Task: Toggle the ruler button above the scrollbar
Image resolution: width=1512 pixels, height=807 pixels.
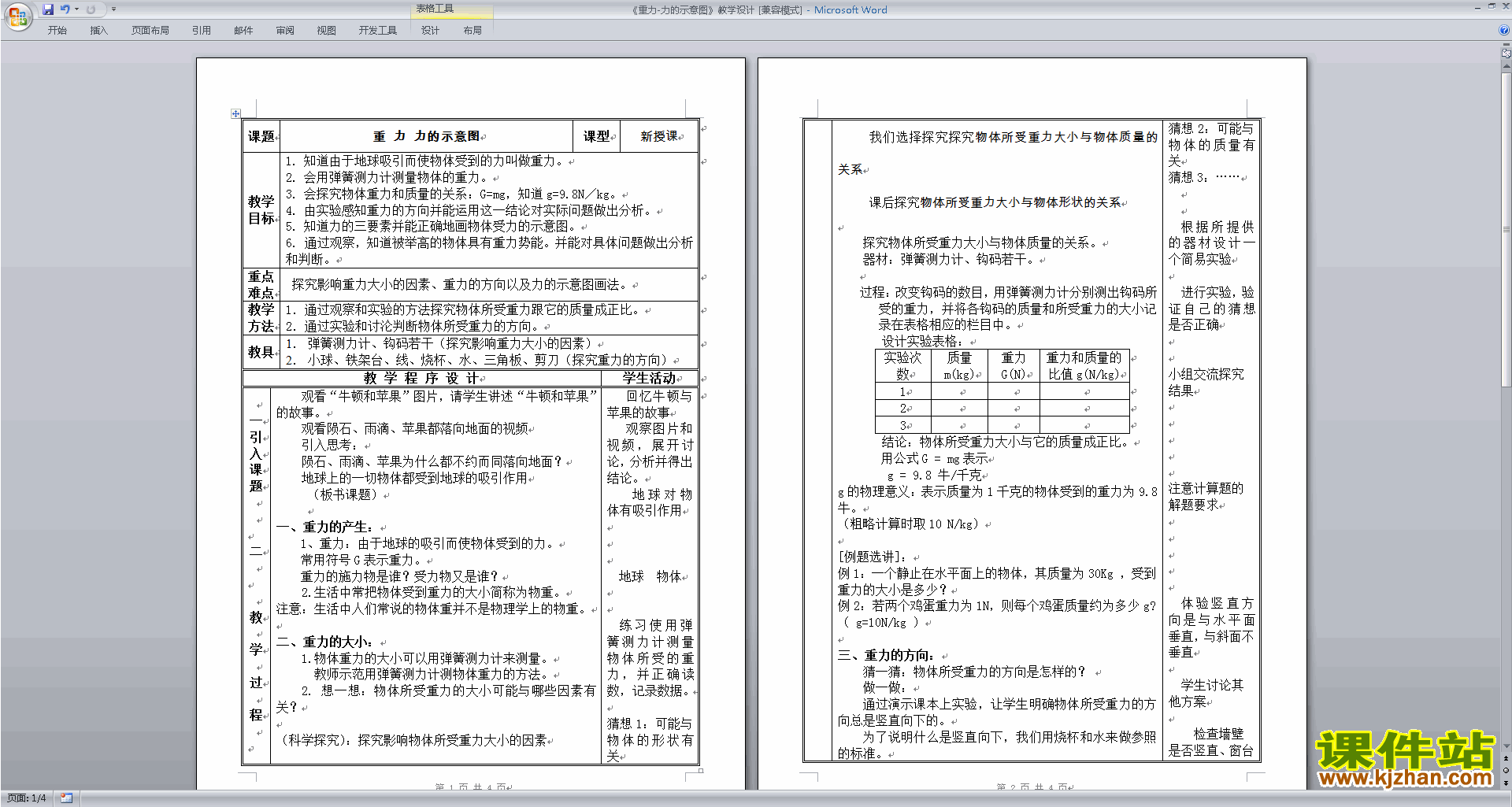Action: 1506,54
